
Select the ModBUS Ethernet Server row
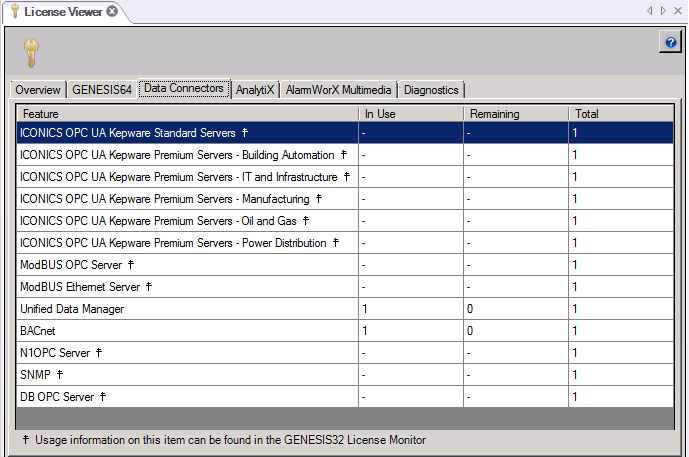point(187,287)
